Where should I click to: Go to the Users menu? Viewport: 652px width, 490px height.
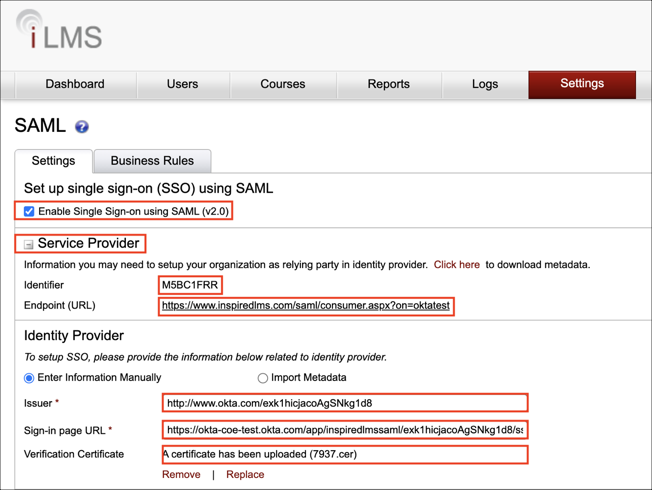point(182,84)
